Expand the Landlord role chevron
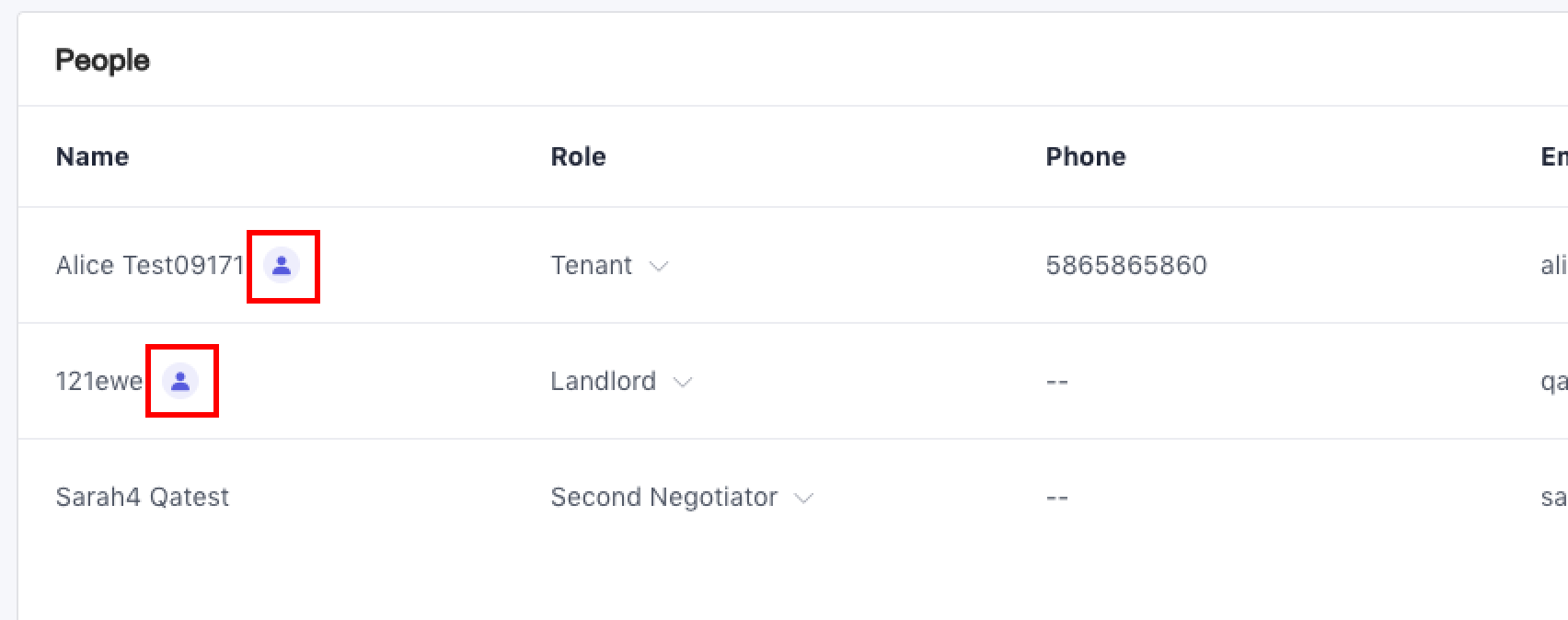 pyautogui.click(x=683, y=383)
